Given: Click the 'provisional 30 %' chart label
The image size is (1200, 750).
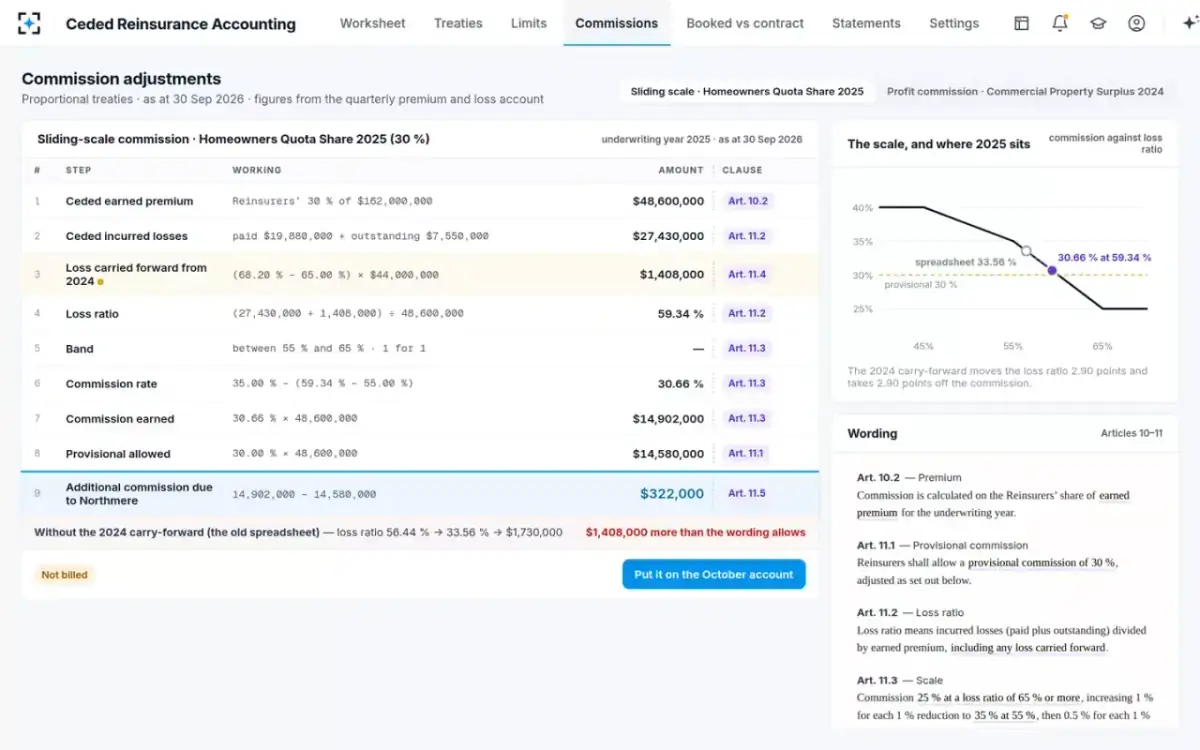Looking at the screenshot, I should (x=920, y=285).
